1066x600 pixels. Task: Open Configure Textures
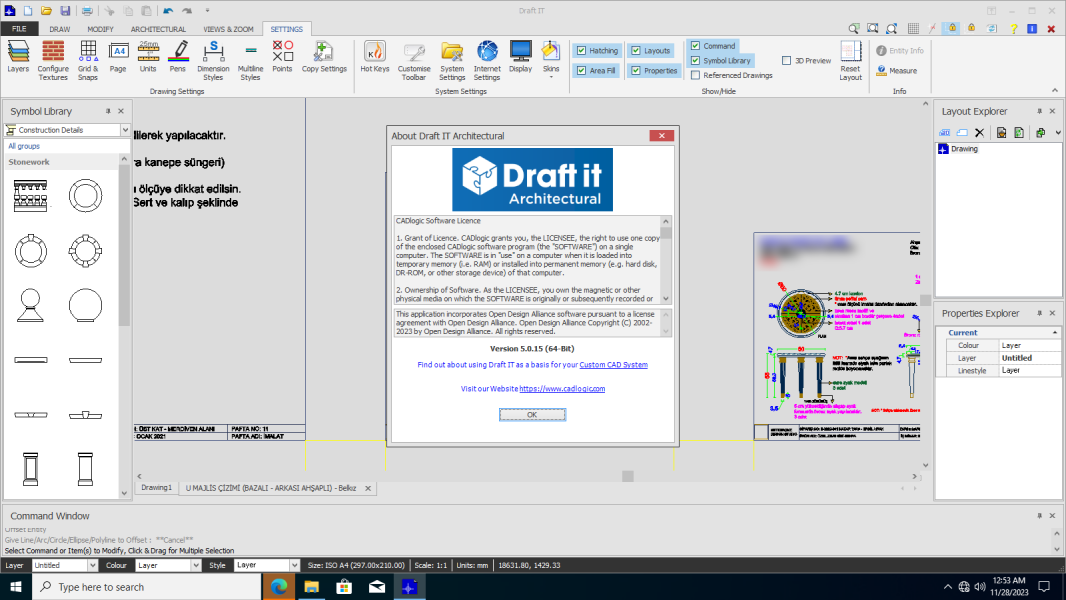click(53, 60)
